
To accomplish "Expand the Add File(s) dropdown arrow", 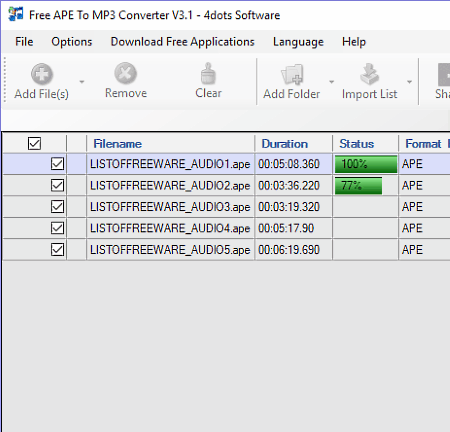I will [x=82, y=82].
